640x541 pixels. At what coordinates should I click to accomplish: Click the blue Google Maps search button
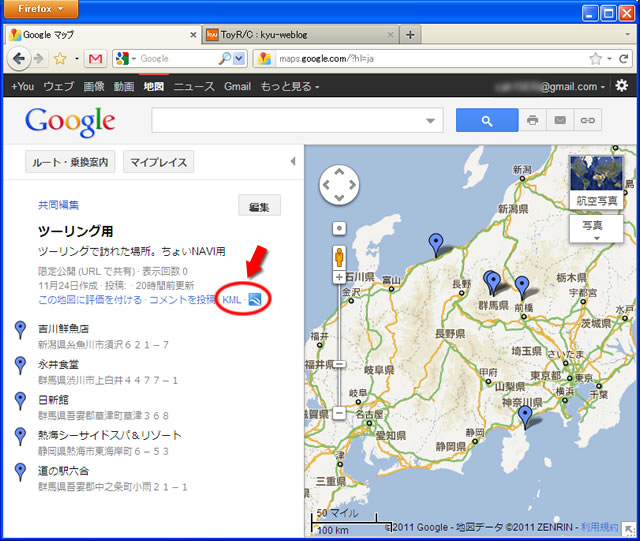[x=487, y=120]
